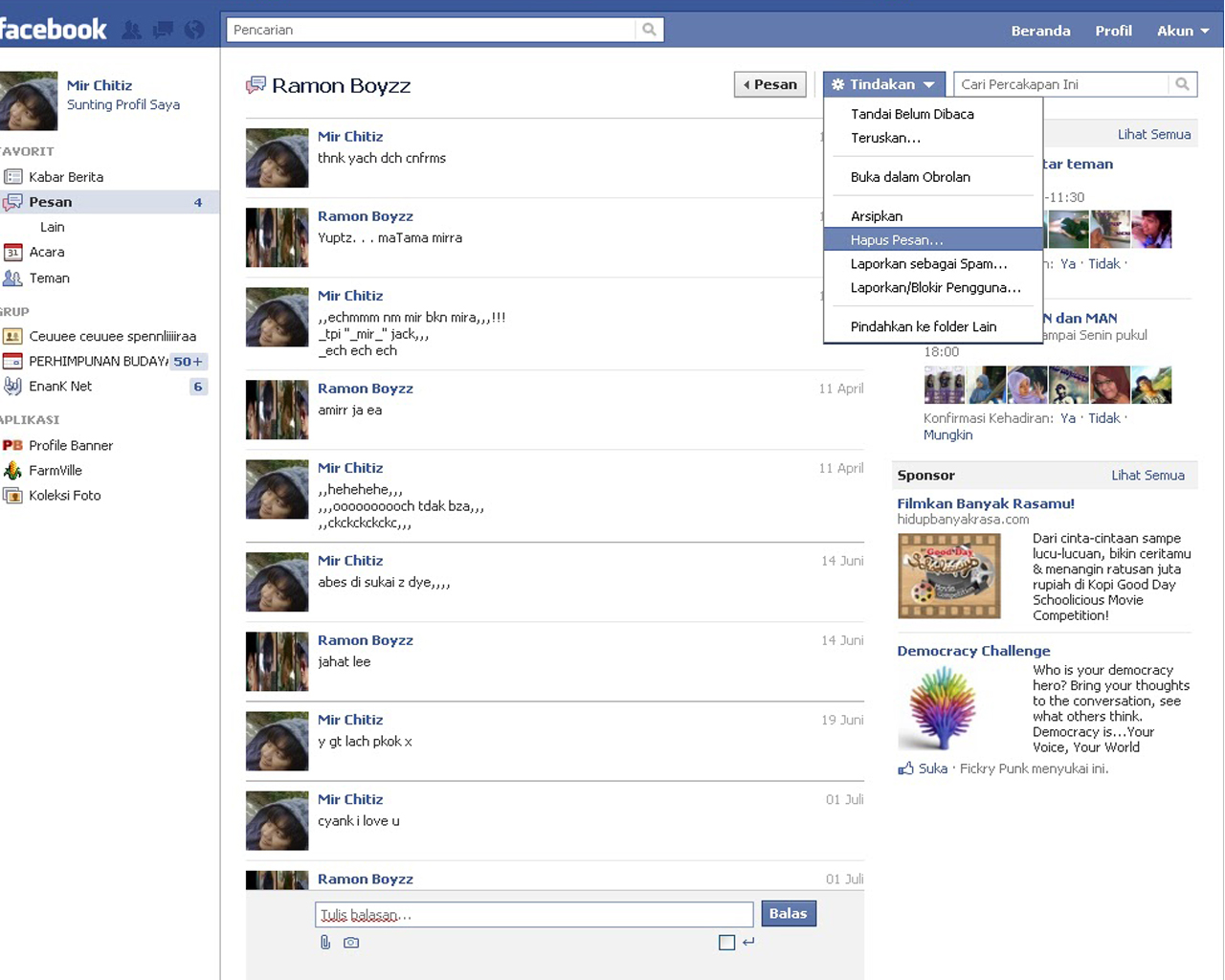Click the attach photo camera icon
Image resolution: width=1225 pixels, height=980 pixels.
tap(351, 943)
